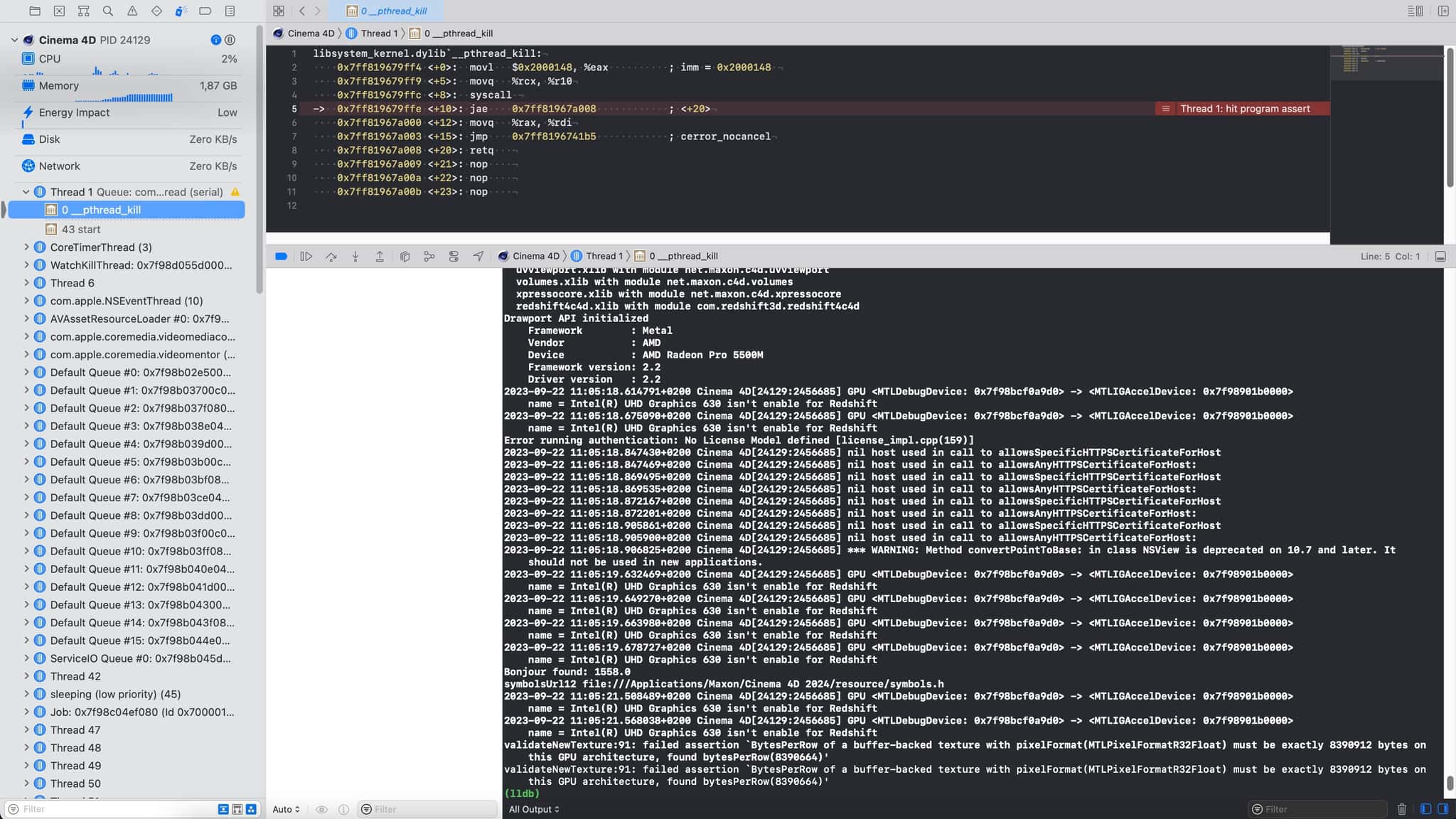This screenshot has width=1456, height=819.
Task: Toggle the variables view pane button
Action: point(1425,809)
